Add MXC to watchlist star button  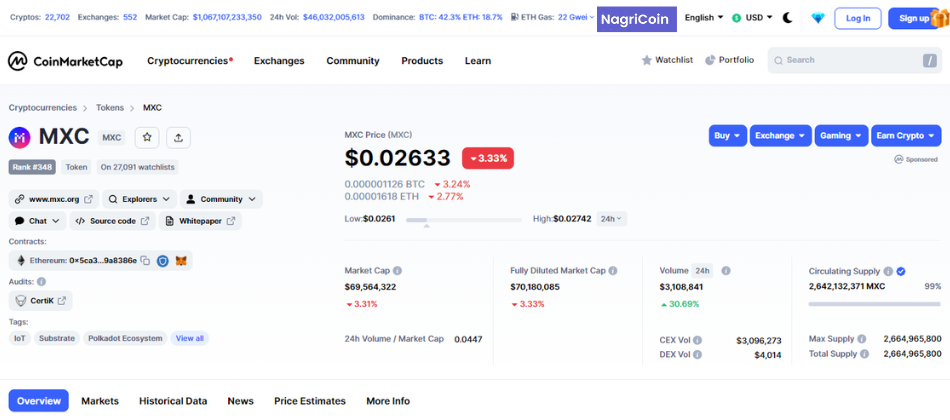[x=147, y=138]
